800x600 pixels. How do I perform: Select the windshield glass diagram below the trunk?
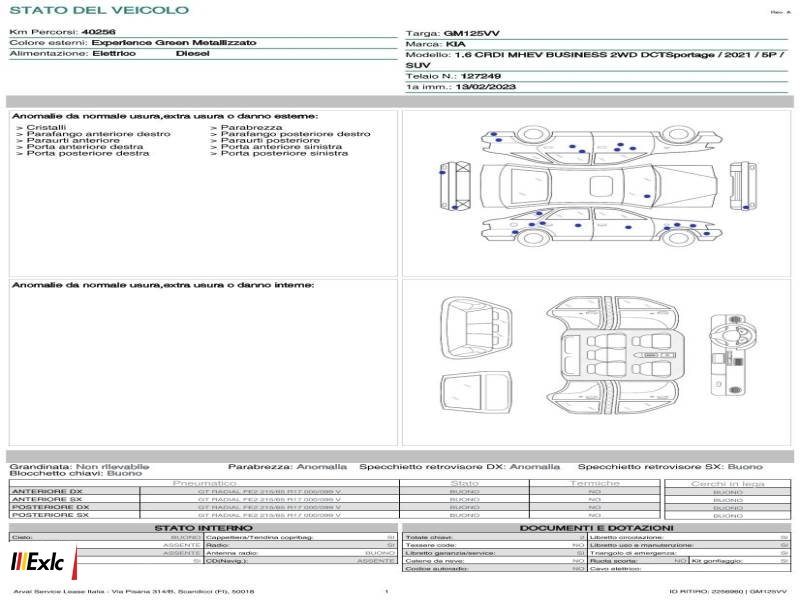(x=477, y=392)
